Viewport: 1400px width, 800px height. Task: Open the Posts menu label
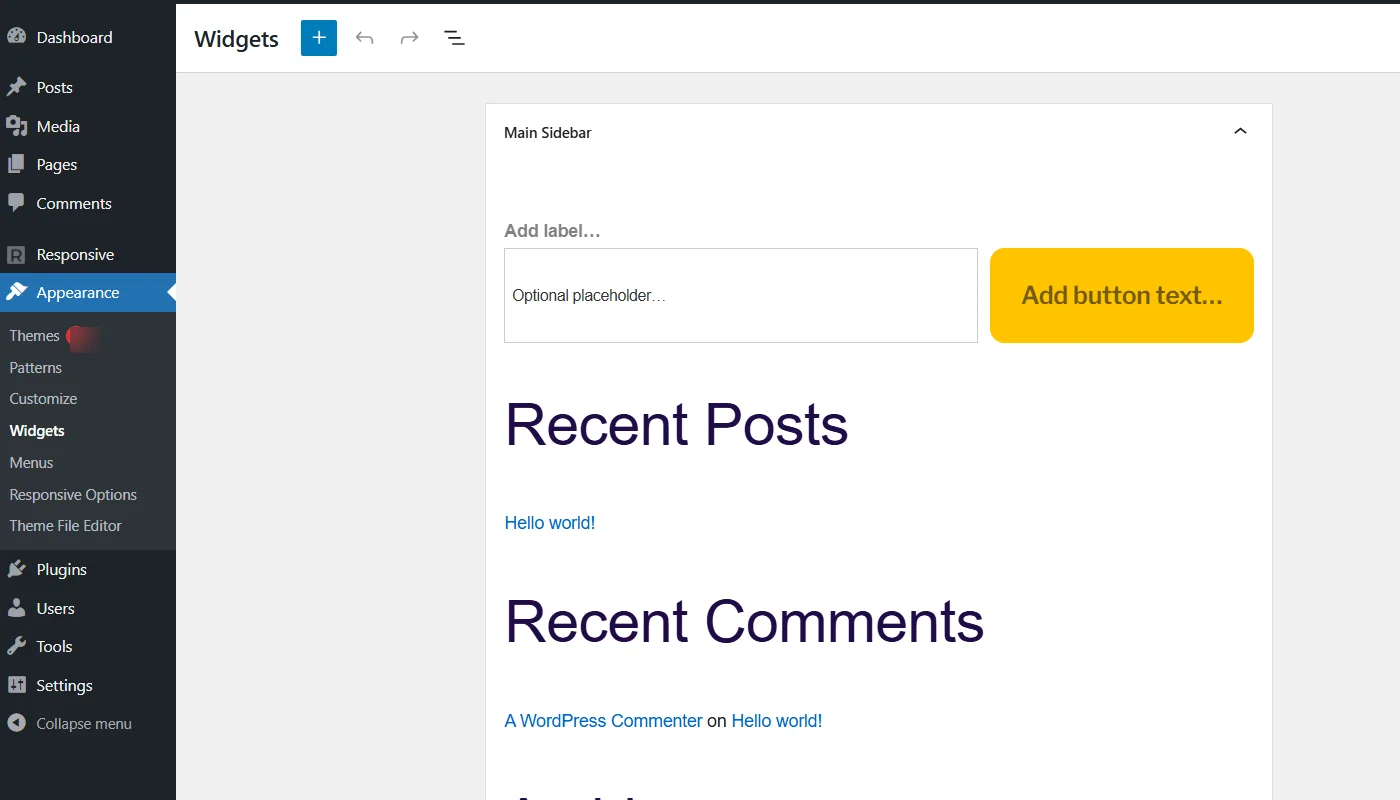(55, 87)
